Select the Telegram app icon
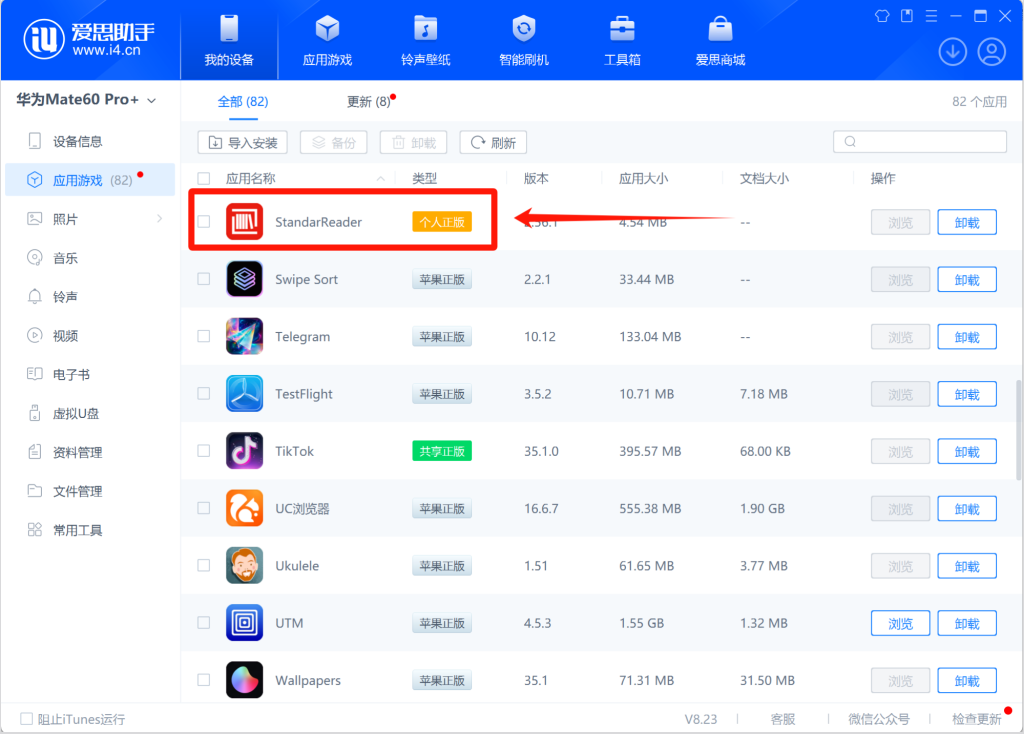The width and height of the screenshot is (1024, 734). point(244,336)
